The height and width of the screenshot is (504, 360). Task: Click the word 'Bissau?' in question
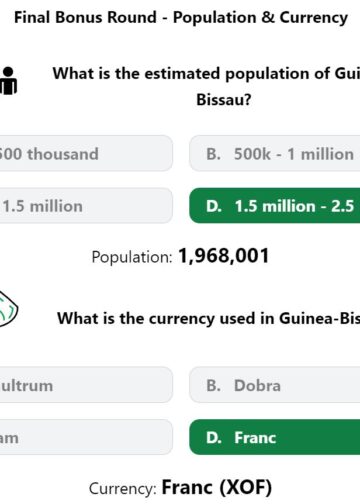point(224,99)
